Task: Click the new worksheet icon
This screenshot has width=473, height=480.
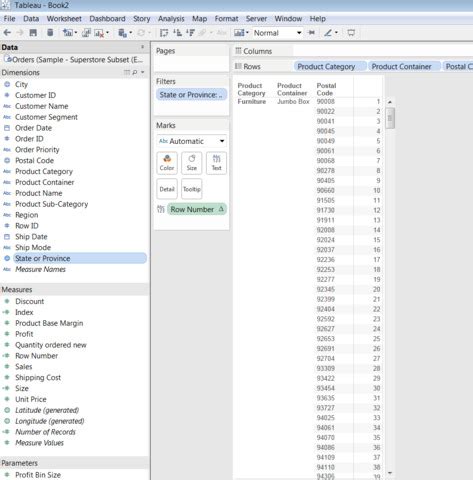Action: point(68,33)
